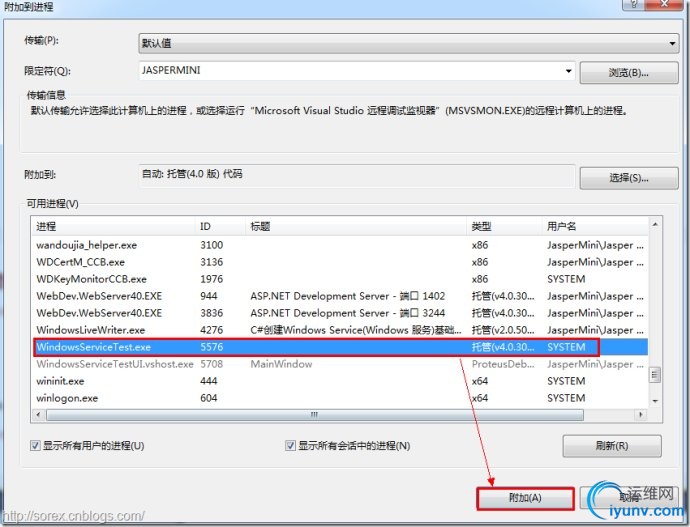The width and height of the screenshot is (690, 527).
Task: Click the 托管(v2.0.50... type cell
Action: (x=503, y=330)
